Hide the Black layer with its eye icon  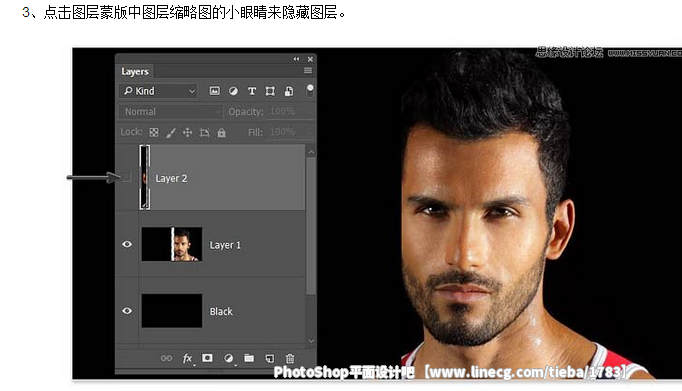click(x=127, y=311)
